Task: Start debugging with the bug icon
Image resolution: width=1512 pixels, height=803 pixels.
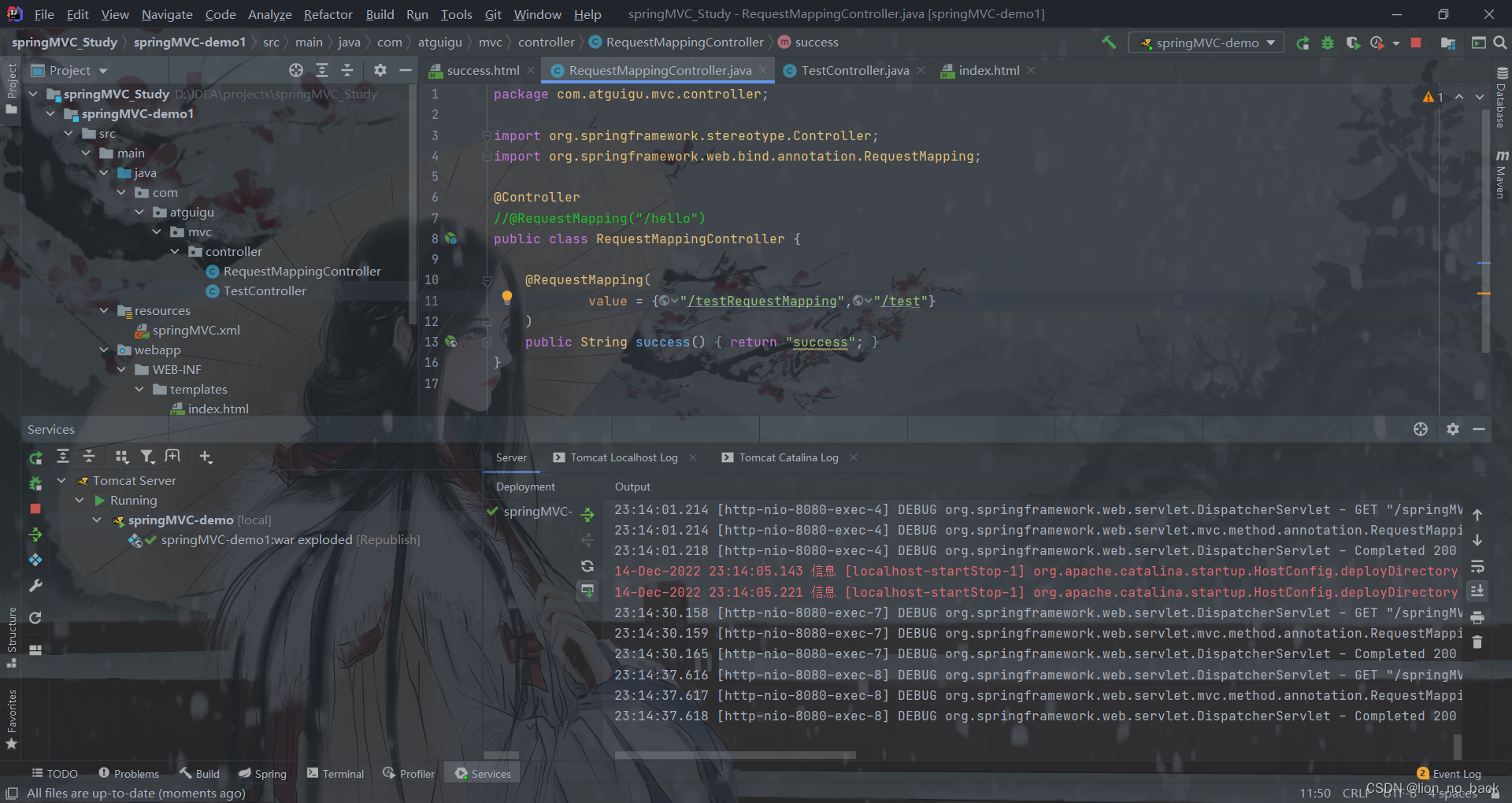Action: point(1328,43)
